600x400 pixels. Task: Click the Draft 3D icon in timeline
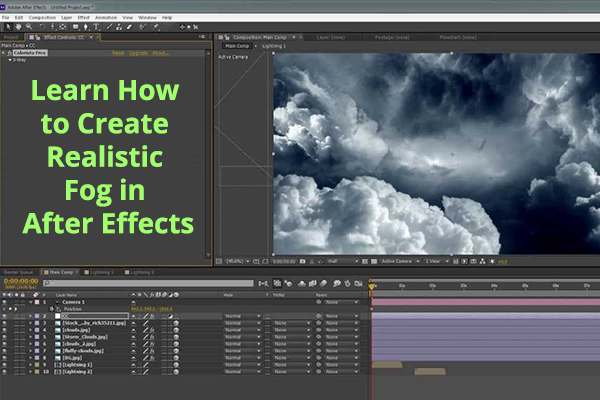point(288,284)
